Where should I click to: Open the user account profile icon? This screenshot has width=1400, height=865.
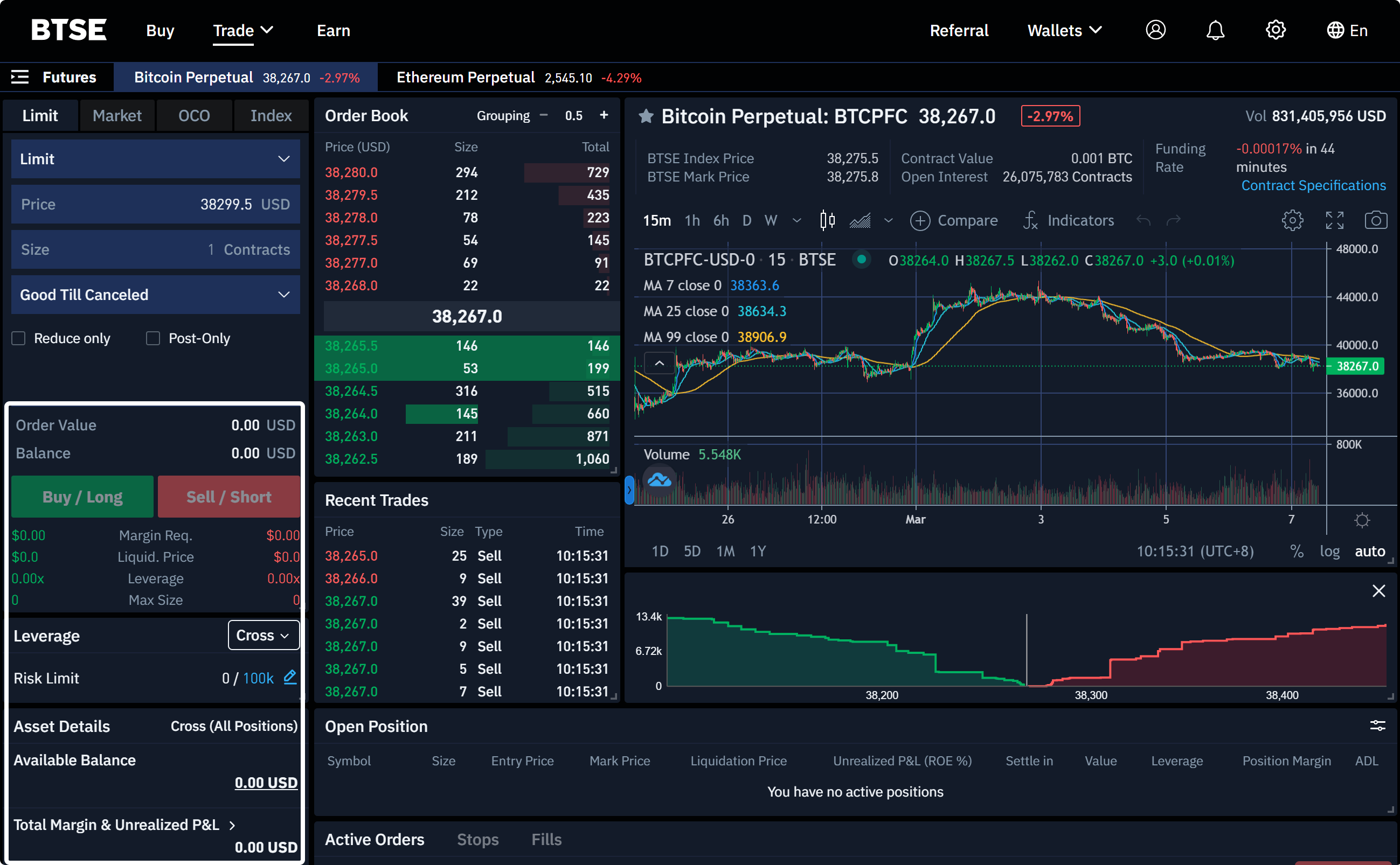1155,30
